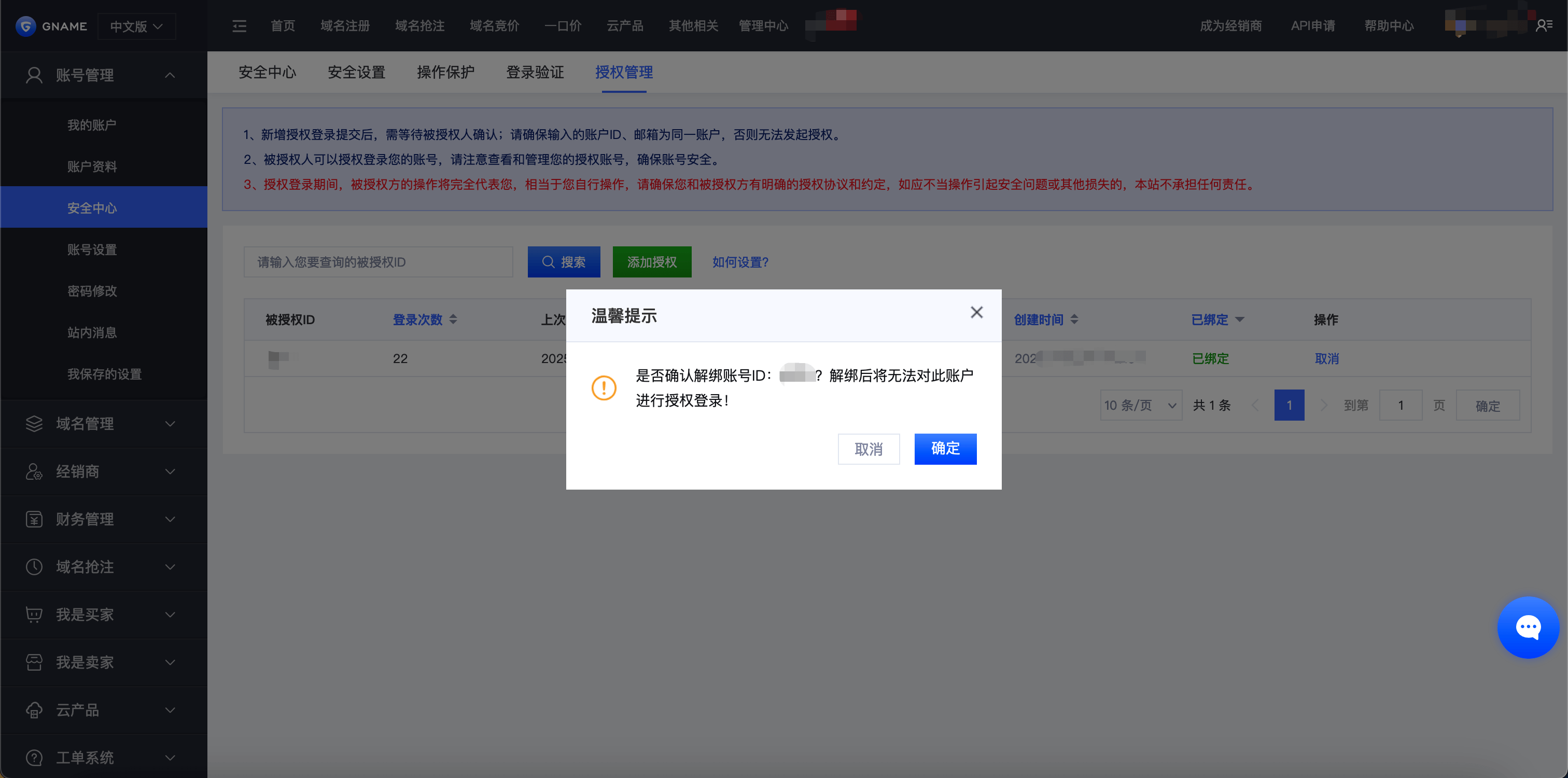Confirm unbinding with 确定 button
This screenshot has height=778, width=1568.
click(x=945, y=449)
